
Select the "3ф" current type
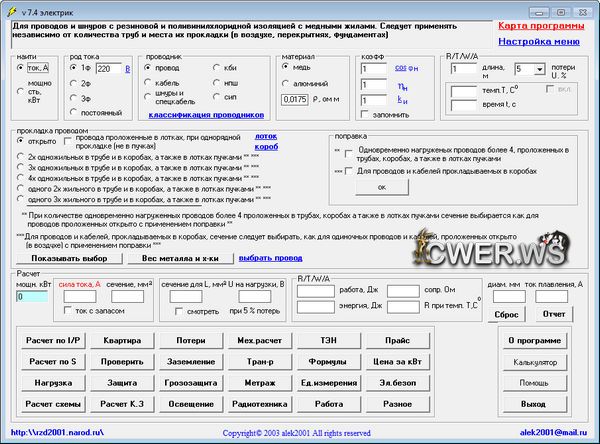click(x=75, y=98)
